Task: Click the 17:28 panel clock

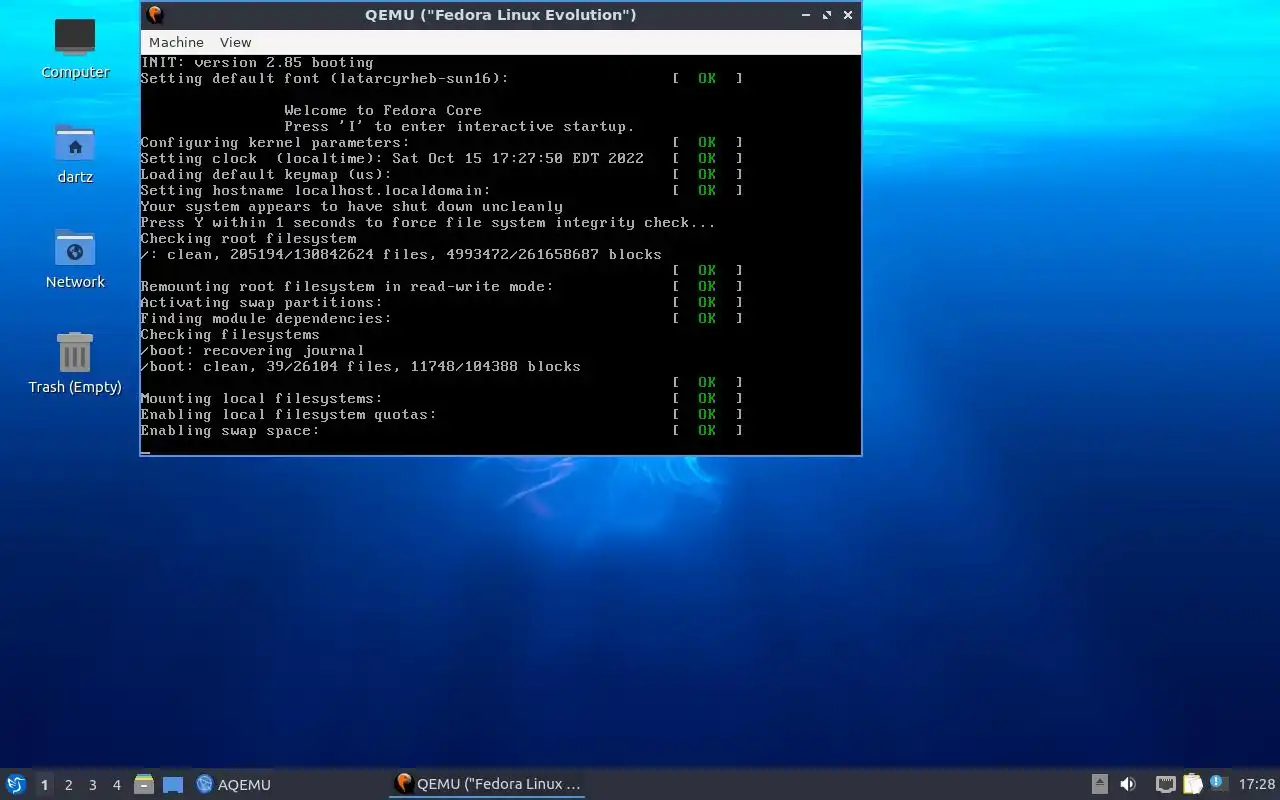Action: click(1257, 785)
